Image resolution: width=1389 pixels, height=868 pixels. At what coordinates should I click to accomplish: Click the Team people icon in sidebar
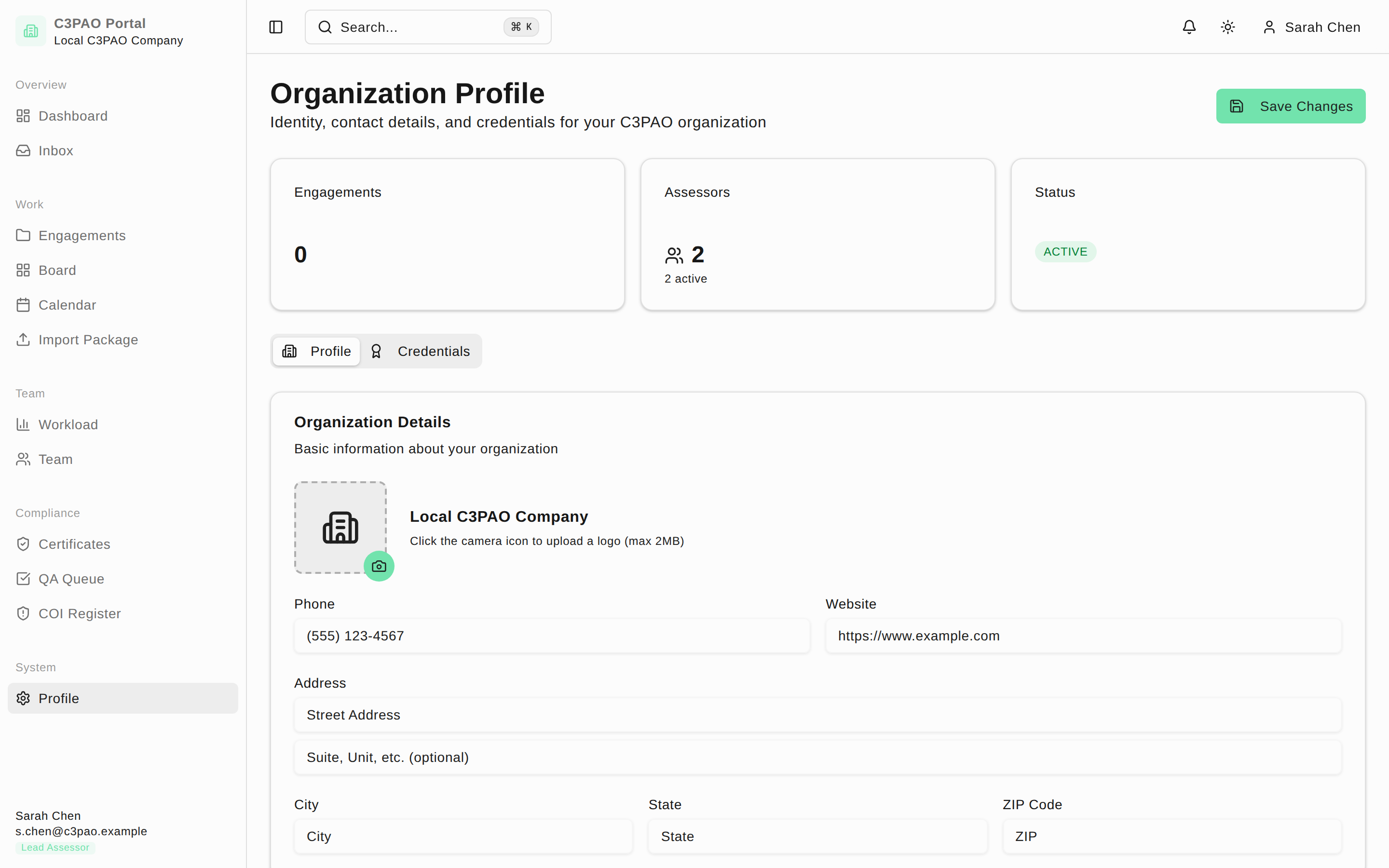pyautogui.click(x=23, y=459)
